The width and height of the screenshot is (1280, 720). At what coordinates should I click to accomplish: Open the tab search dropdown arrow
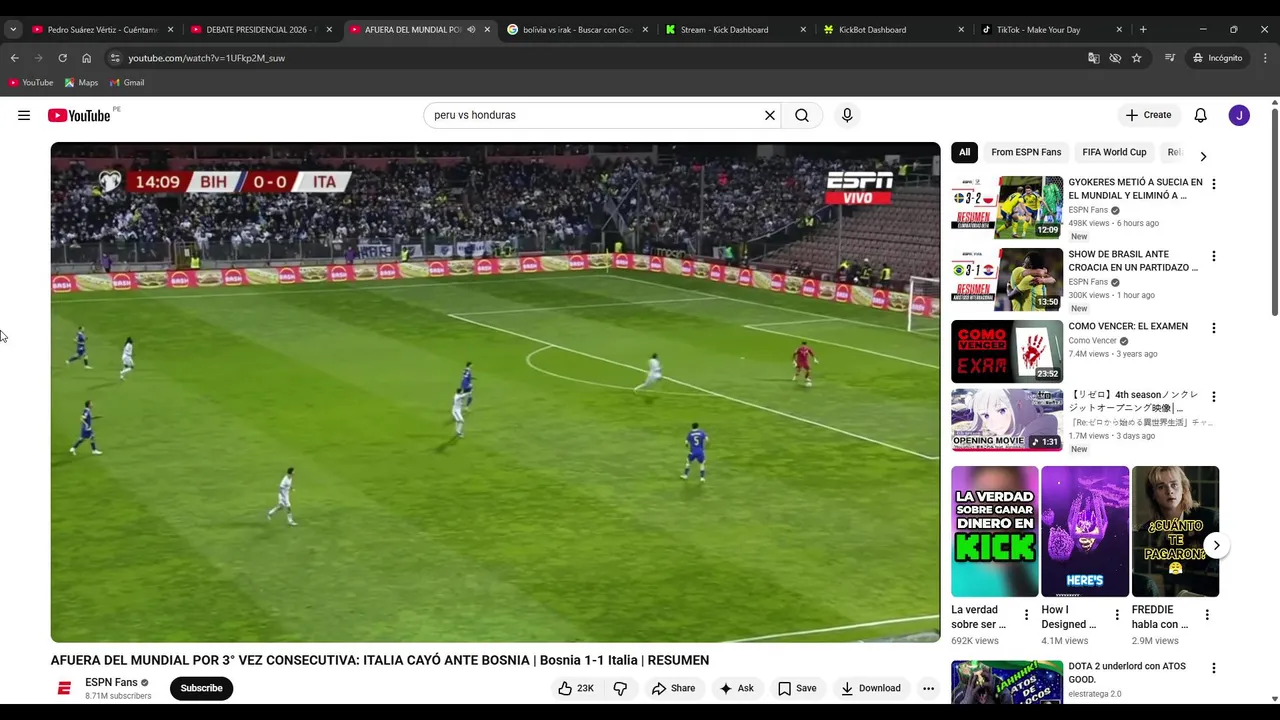[13, 29]
